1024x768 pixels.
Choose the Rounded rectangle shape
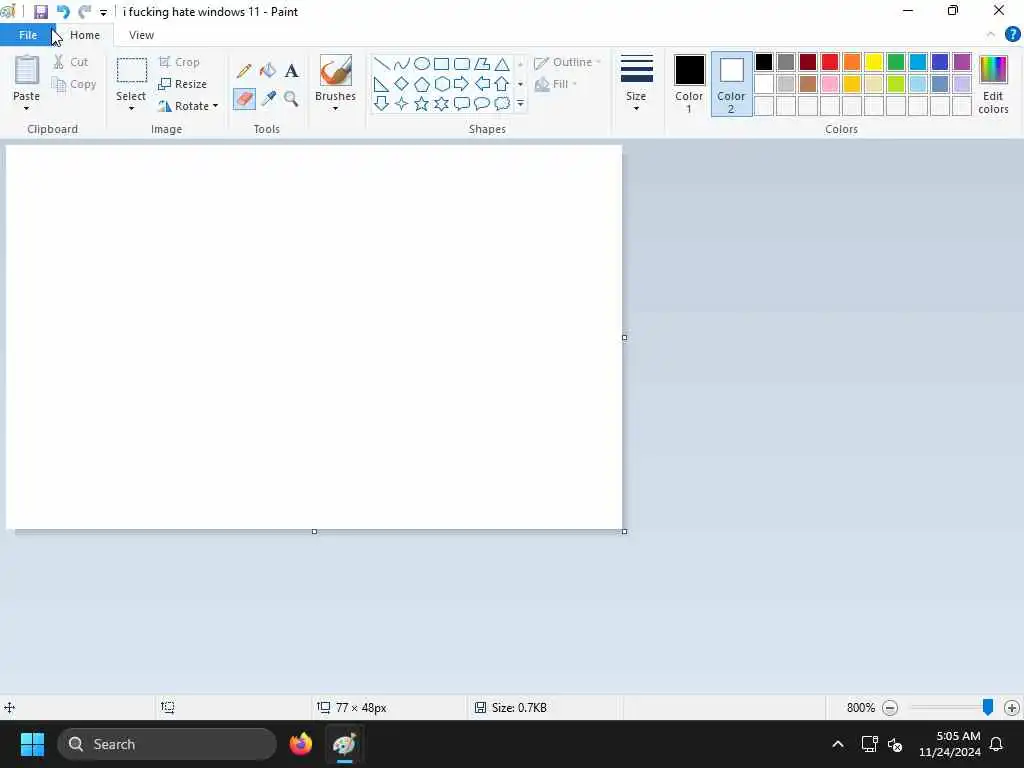pos(462,64)
